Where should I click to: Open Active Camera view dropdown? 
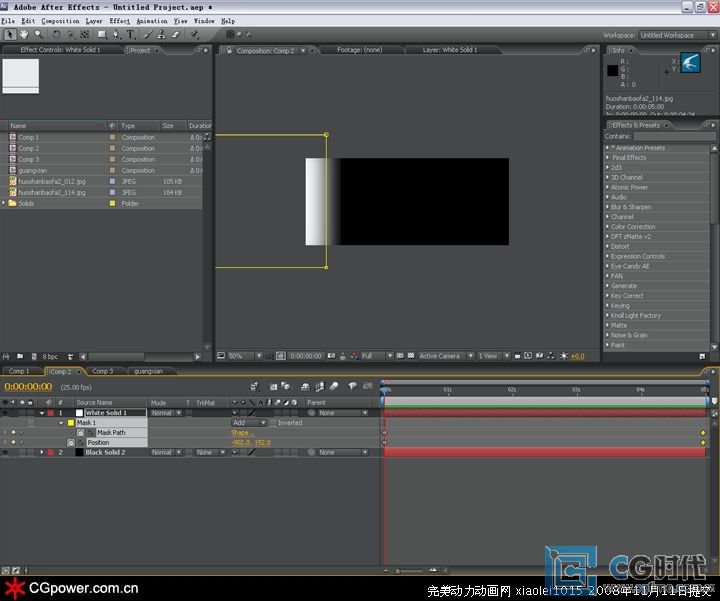(x=446, y=356)
